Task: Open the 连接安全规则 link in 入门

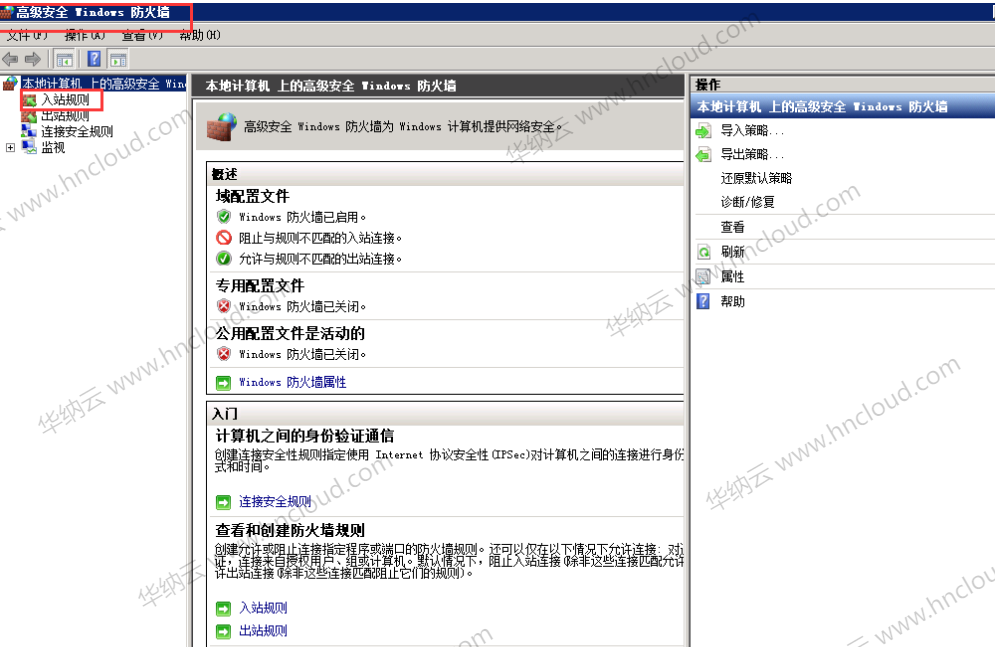Action: tap(275, 502)
